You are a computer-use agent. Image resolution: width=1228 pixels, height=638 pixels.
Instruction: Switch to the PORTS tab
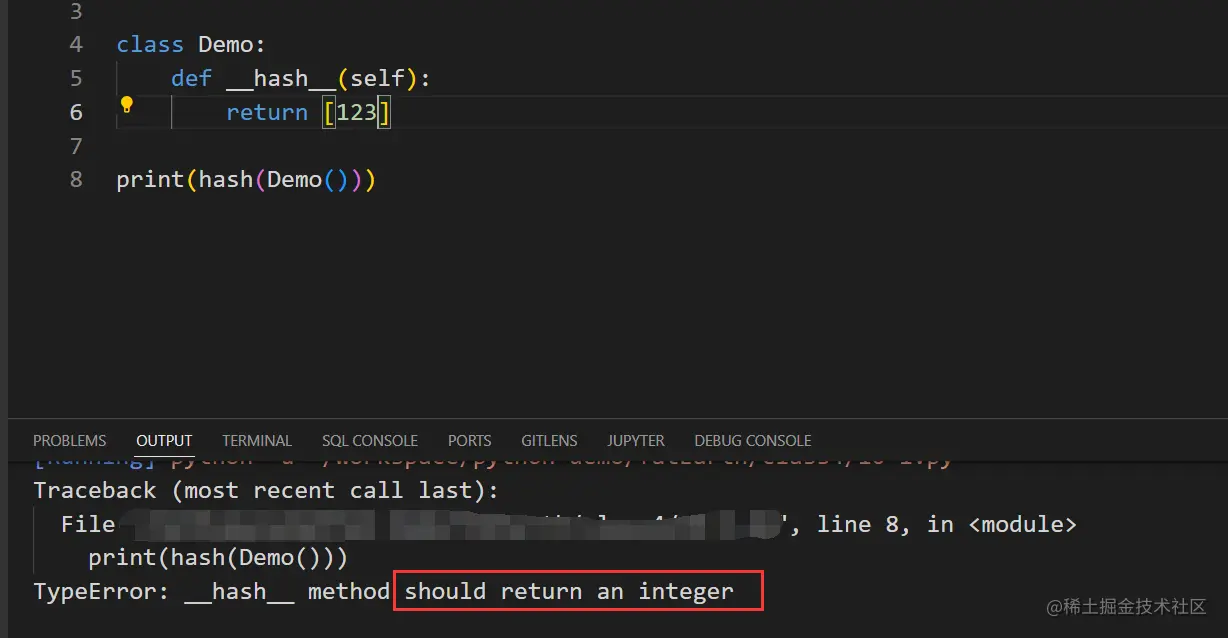470,440
